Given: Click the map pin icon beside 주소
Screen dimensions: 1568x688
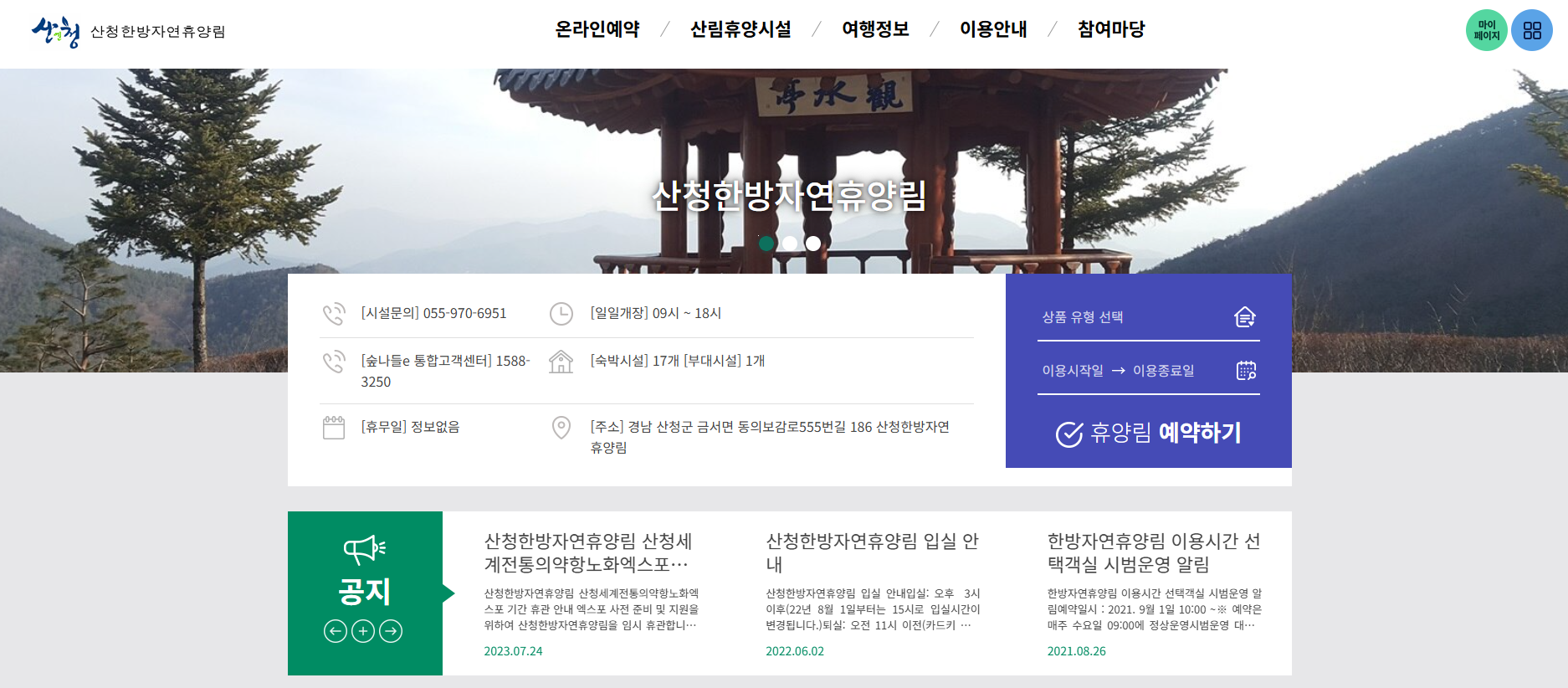Looking at the screenshot, I should [x=561, y=428].
